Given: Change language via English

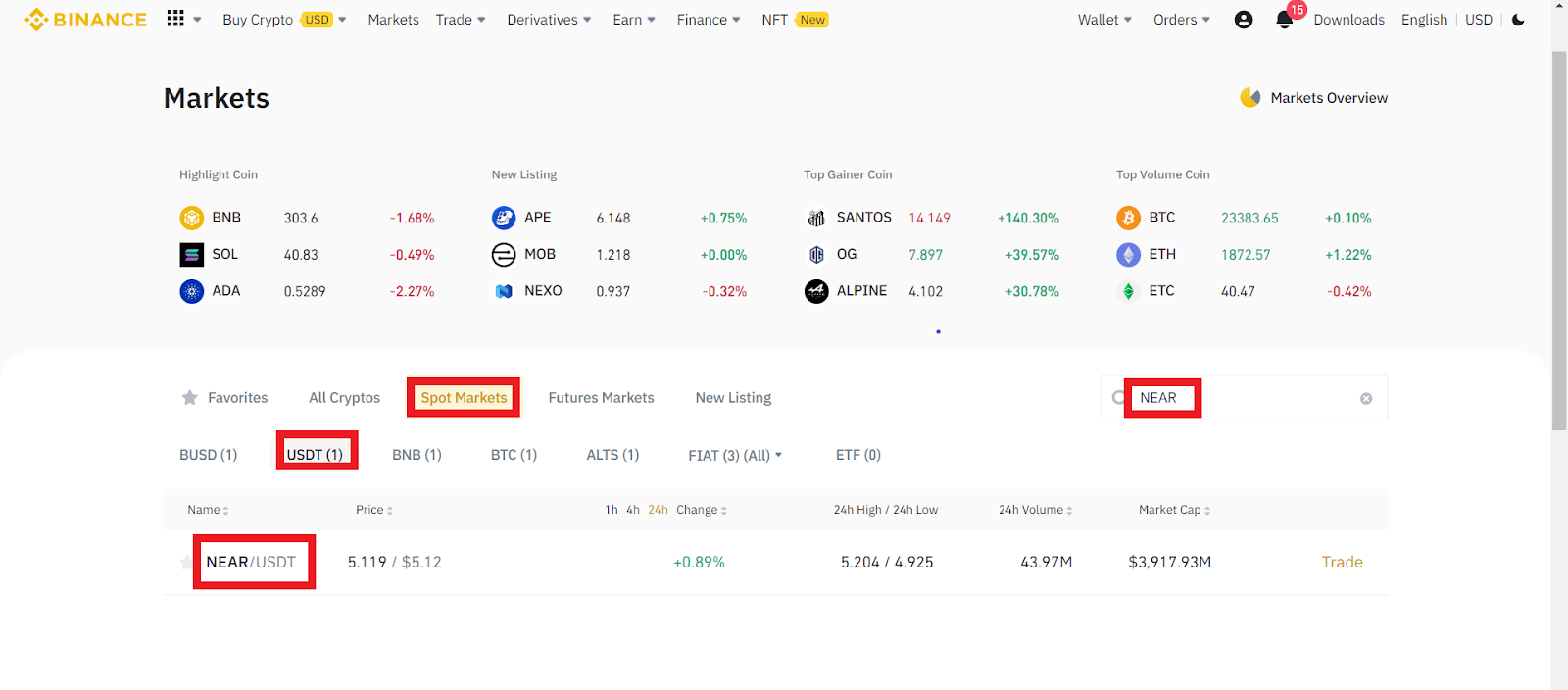Looking at the screenshot, I should pyautogui.click(x=1424, y=20).
